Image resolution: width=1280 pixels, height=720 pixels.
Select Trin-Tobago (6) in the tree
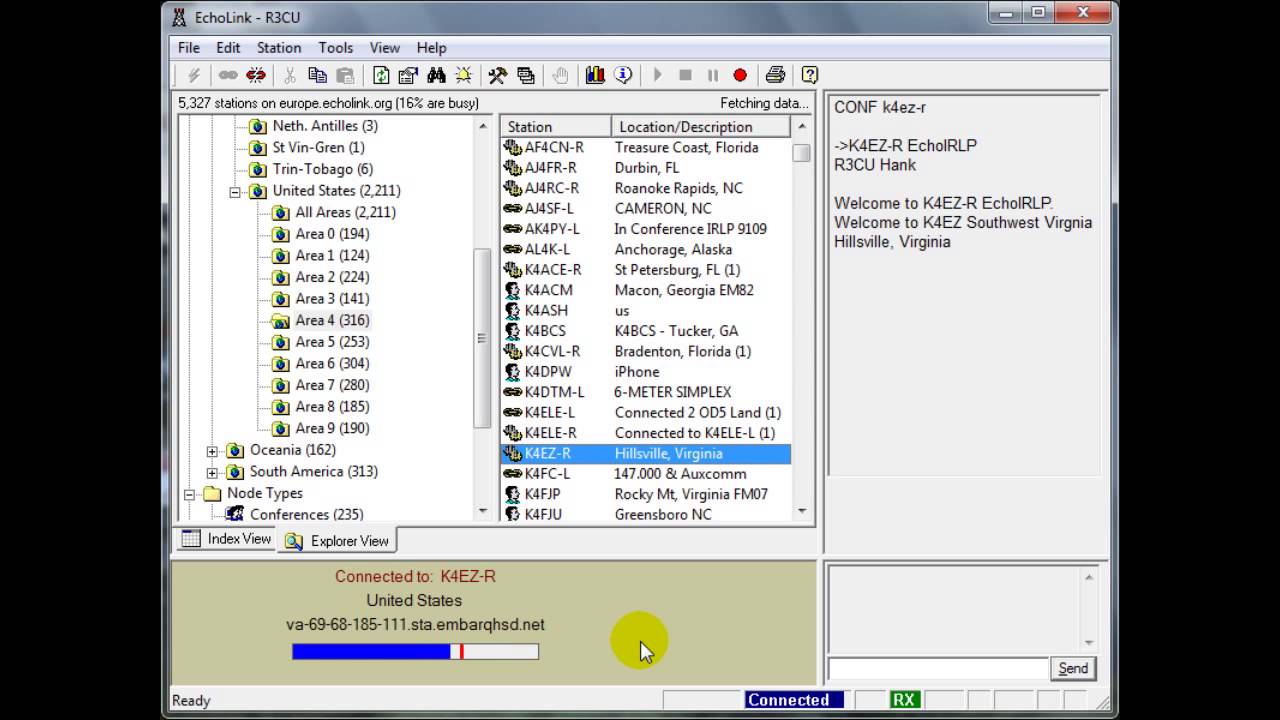(323, 169)
